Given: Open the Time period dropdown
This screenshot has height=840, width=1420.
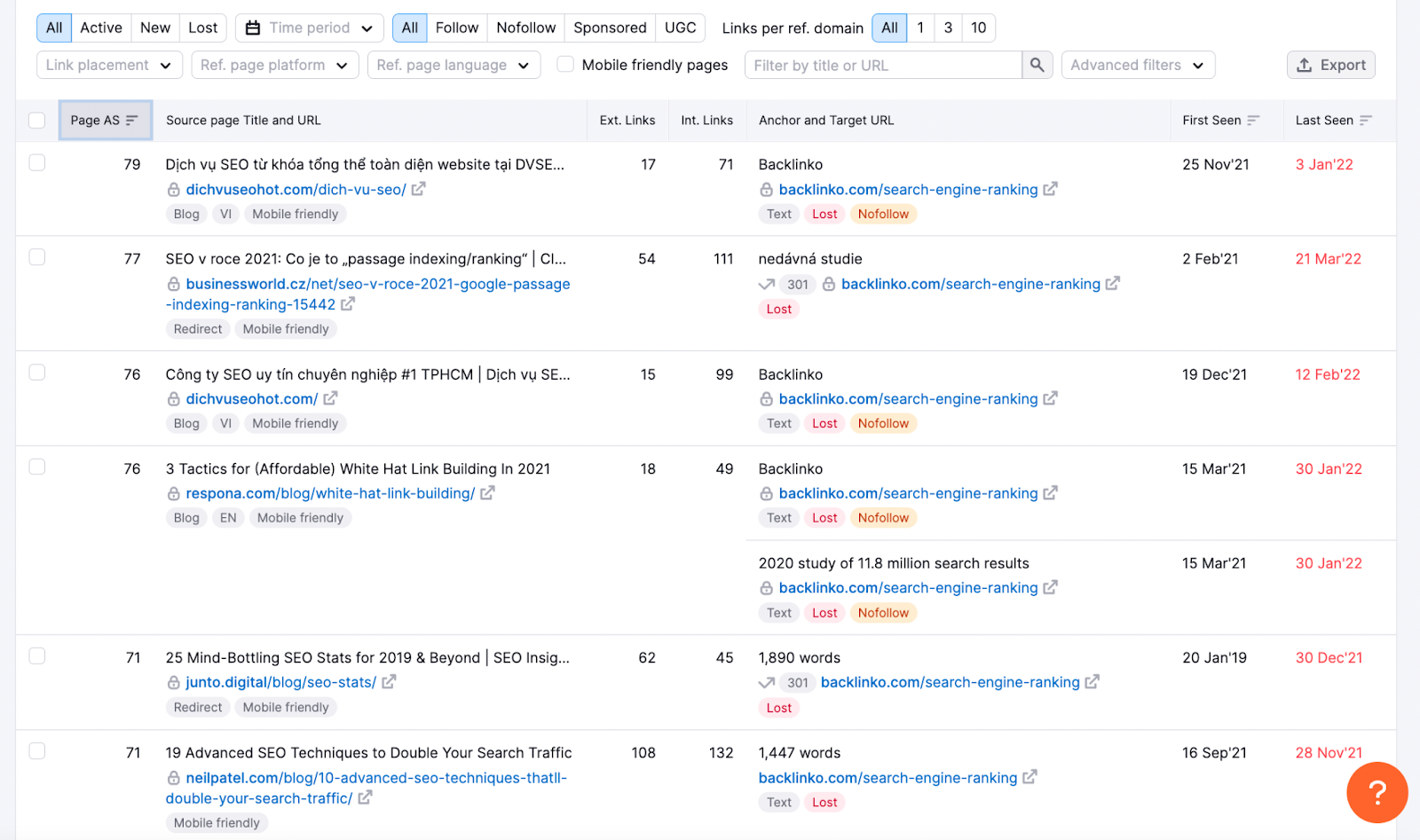Looking at the screenshot, I should click(x=309, y=27).
